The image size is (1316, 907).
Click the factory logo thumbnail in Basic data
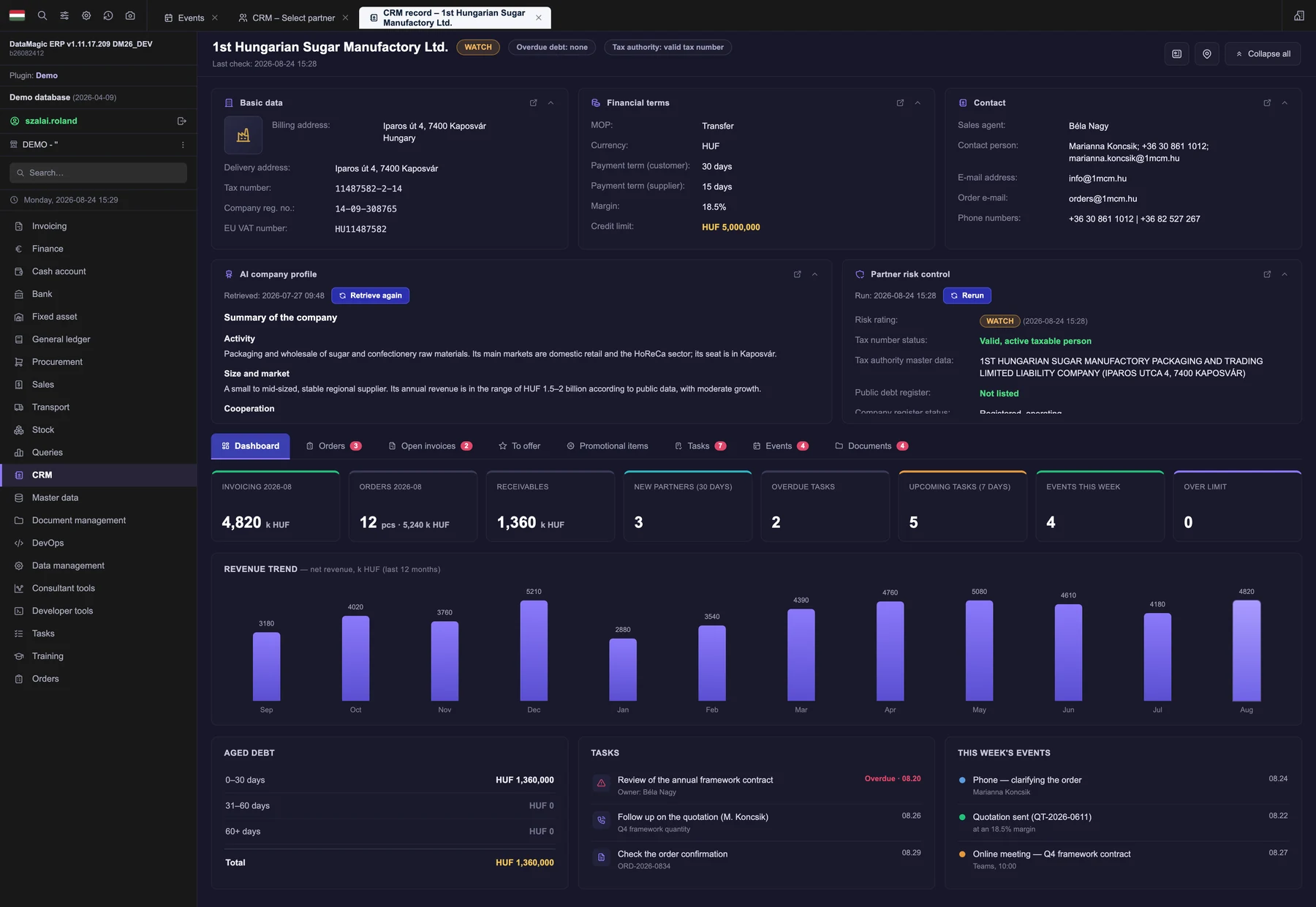pyautogui.click(x=243, y=135)
